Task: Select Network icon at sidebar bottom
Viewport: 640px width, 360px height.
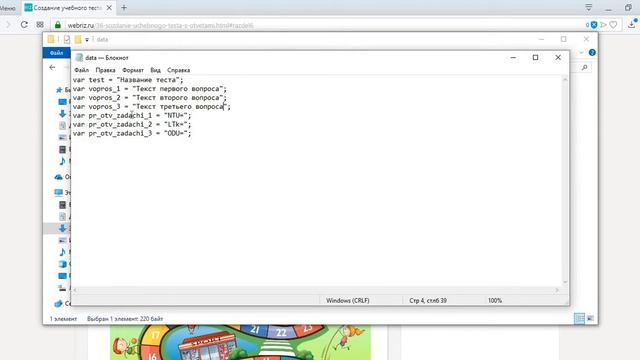Action: point(59,303)
